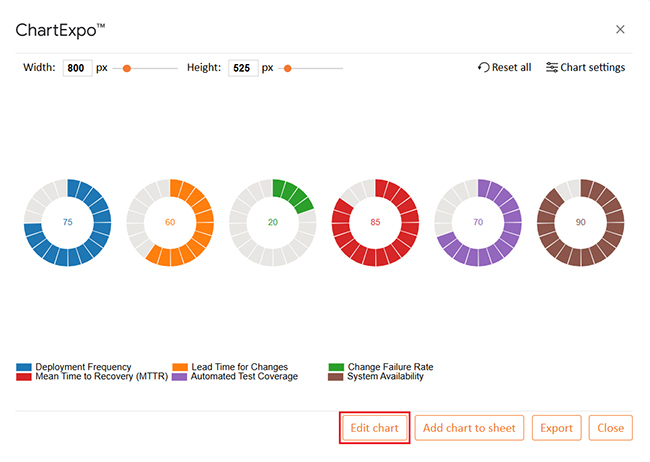Click the Width input field
Viewport: 650px width, 462px height.
coord(76,68)
